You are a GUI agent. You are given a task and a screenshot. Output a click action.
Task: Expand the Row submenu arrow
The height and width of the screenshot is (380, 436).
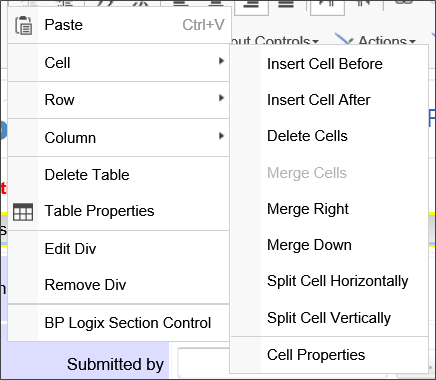[x=221, y=98]
